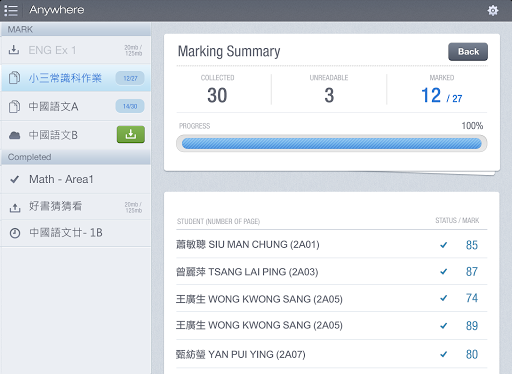
Task: Open the 14/30 badge on 中國語文A
Action: point(130,106)
